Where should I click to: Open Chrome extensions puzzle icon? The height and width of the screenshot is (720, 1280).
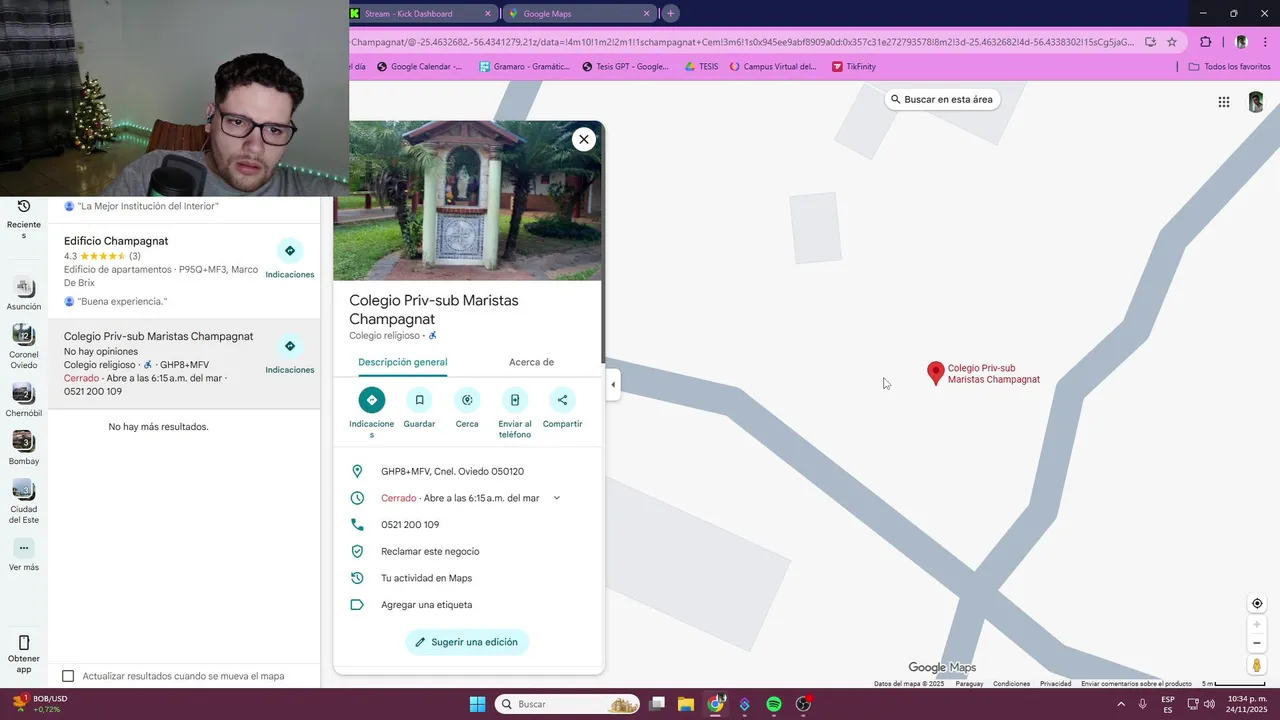click(1205, 42)
